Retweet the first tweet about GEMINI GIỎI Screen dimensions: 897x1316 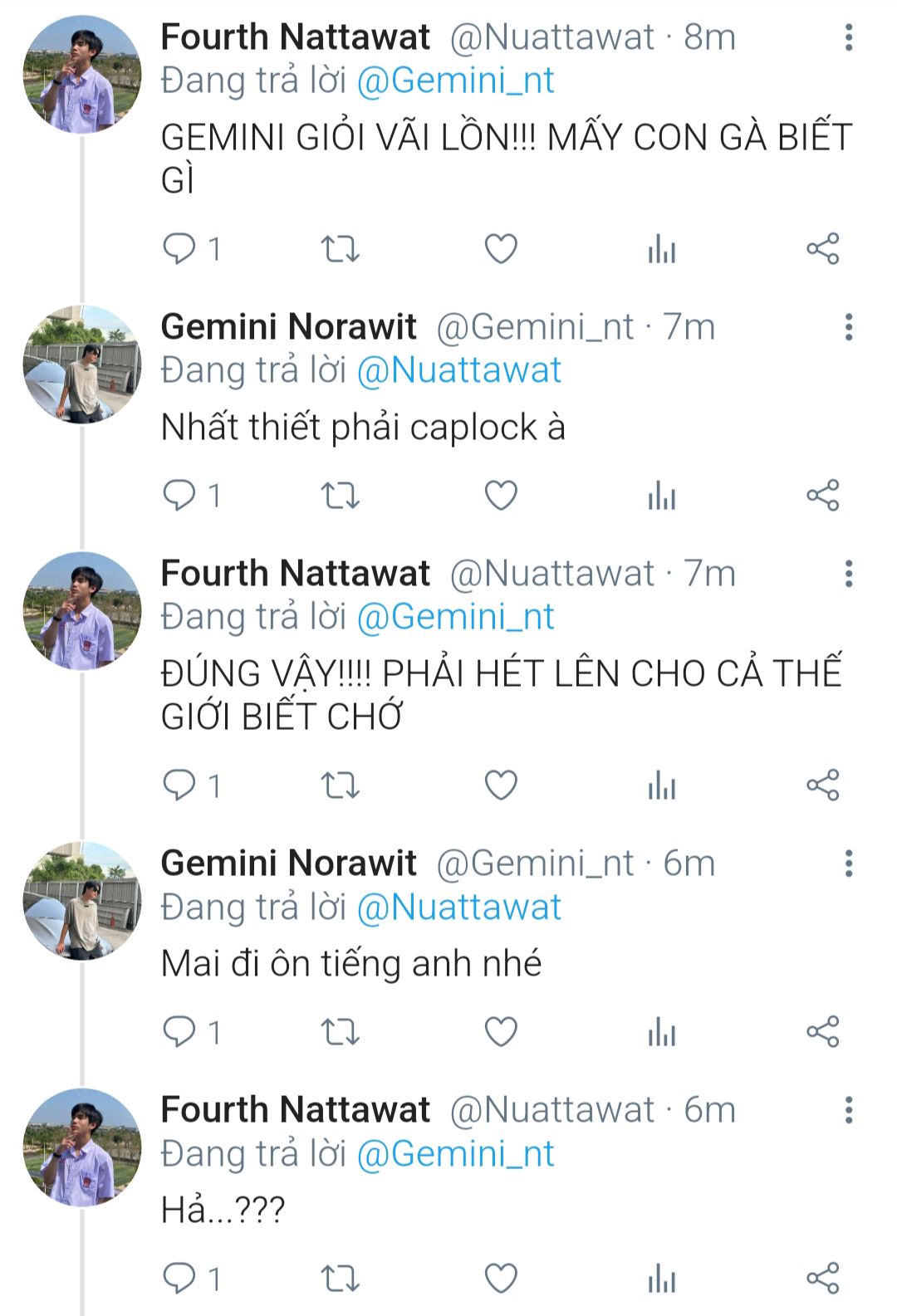[x=340, y=249]
